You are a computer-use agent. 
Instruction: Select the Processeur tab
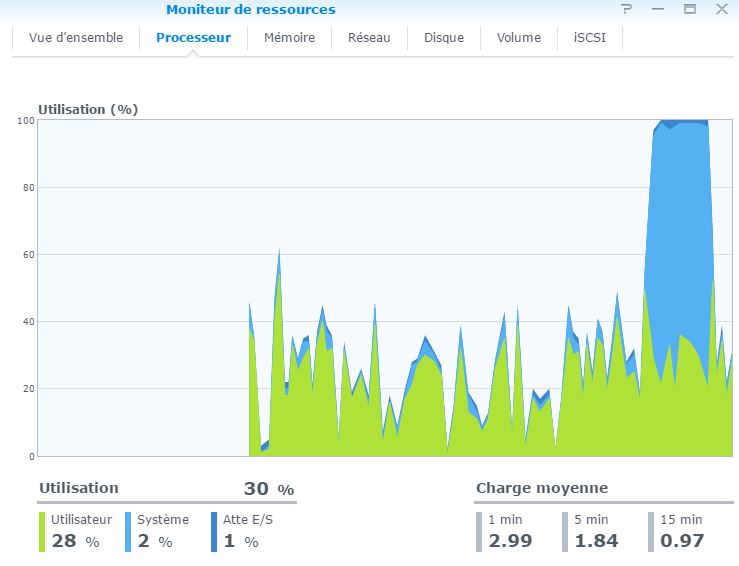(193, 38)
